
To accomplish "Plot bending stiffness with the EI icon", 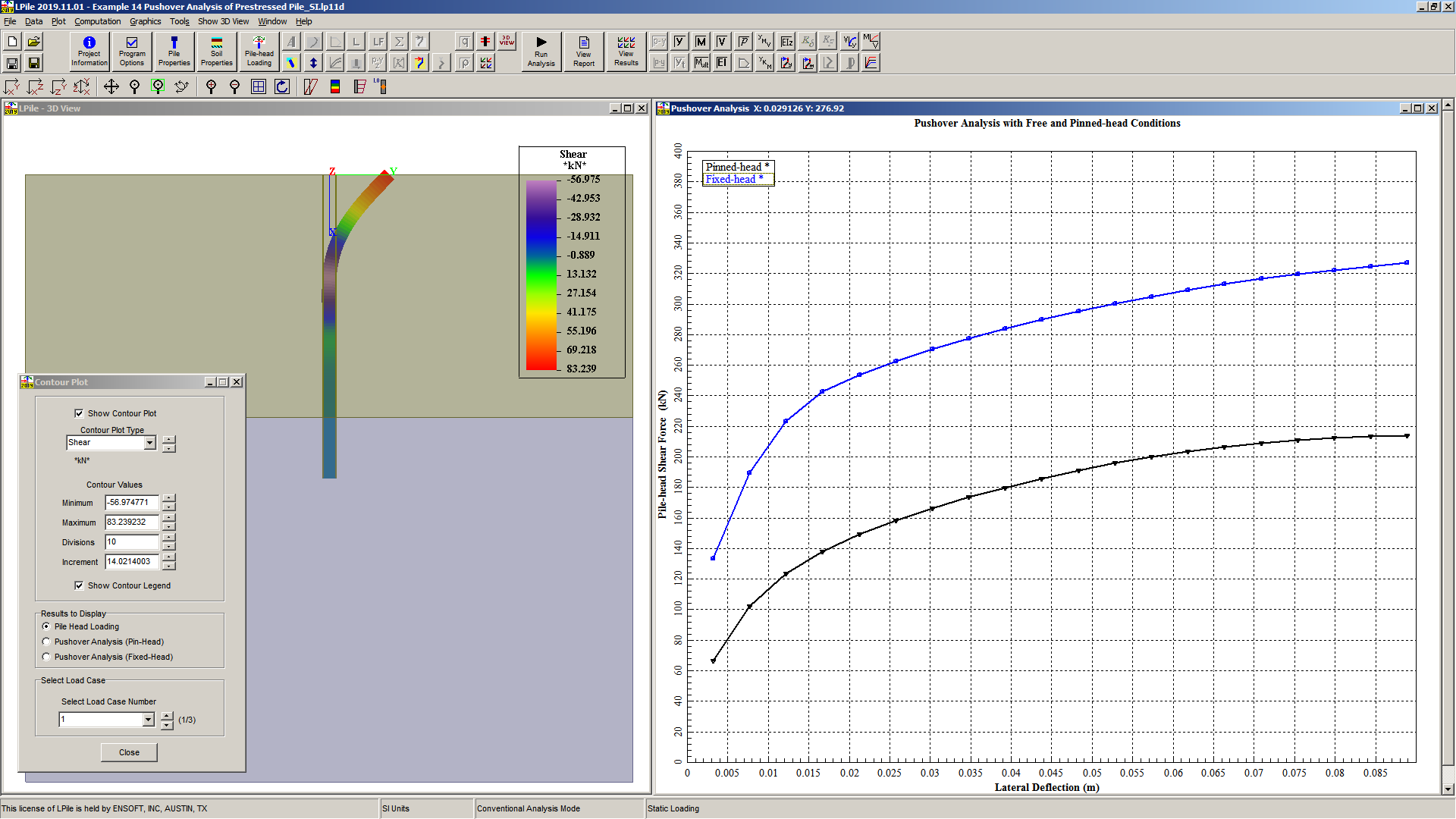I will [723, 63].
